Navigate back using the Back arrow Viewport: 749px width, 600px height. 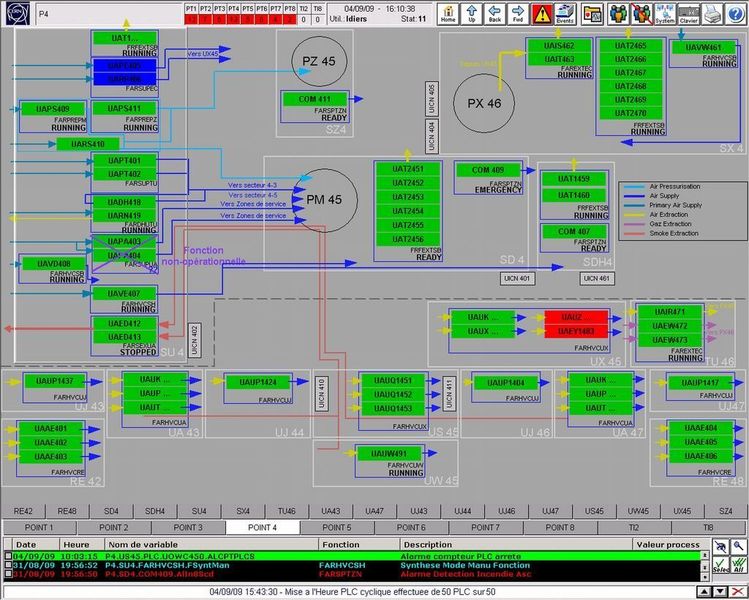pyautogui.click(x=495, y=13)
